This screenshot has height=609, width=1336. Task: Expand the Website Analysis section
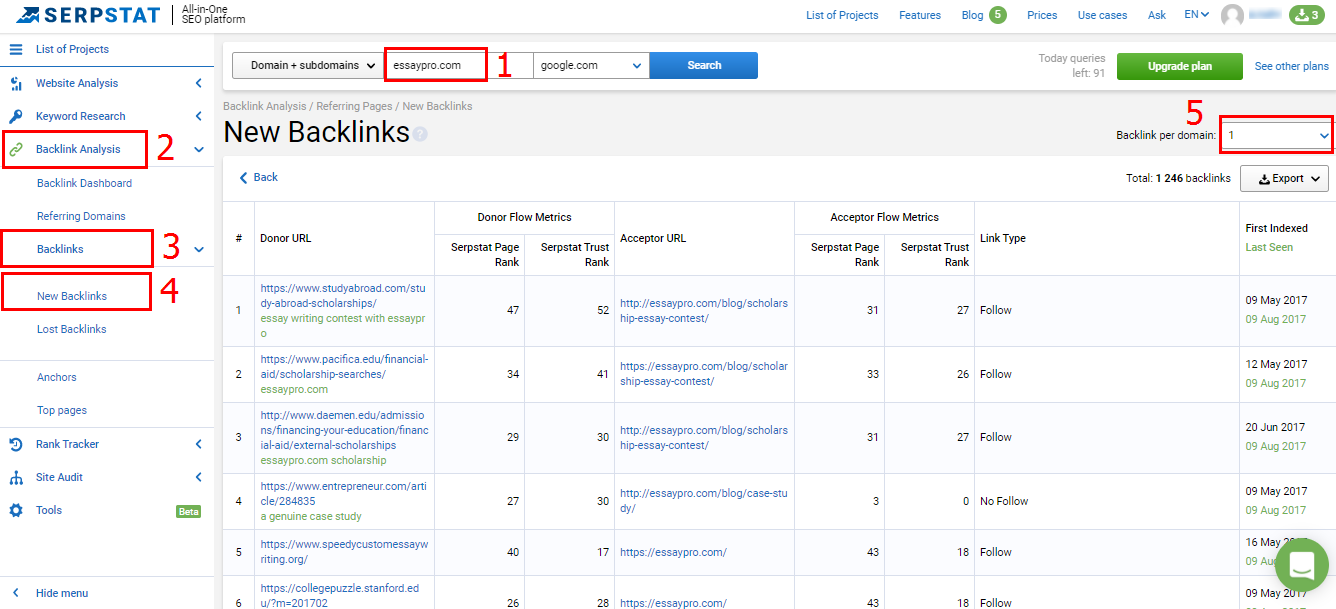click(198, 83)
